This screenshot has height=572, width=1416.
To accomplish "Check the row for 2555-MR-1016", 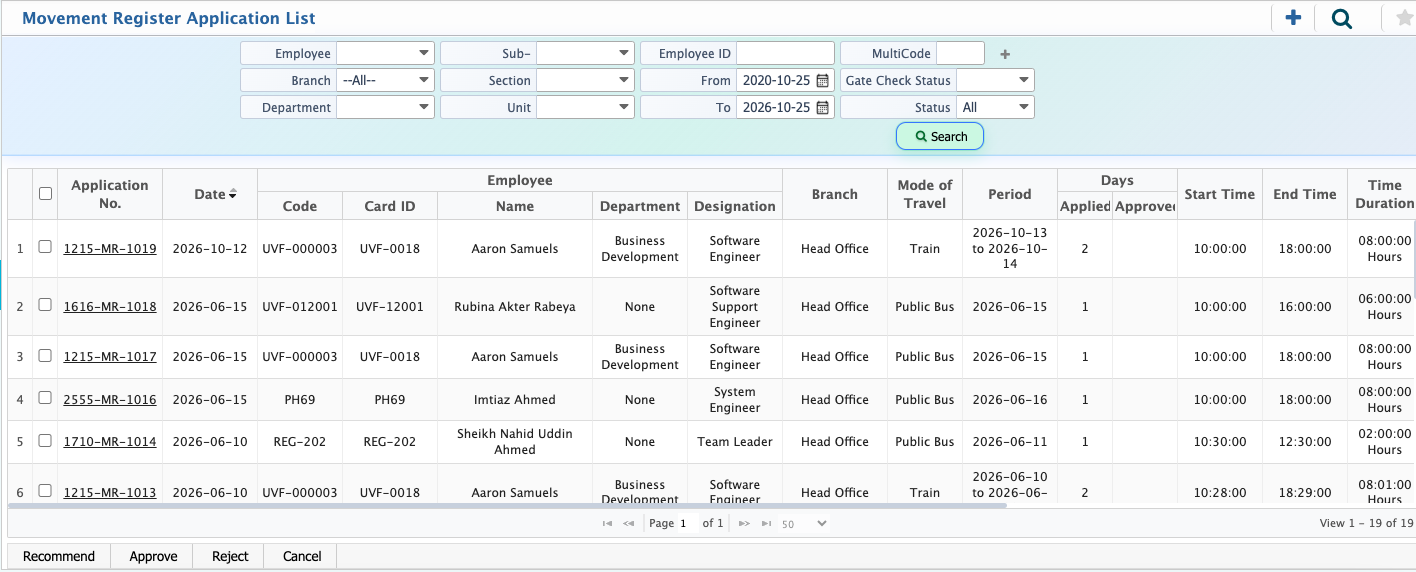I will (45, 398).
